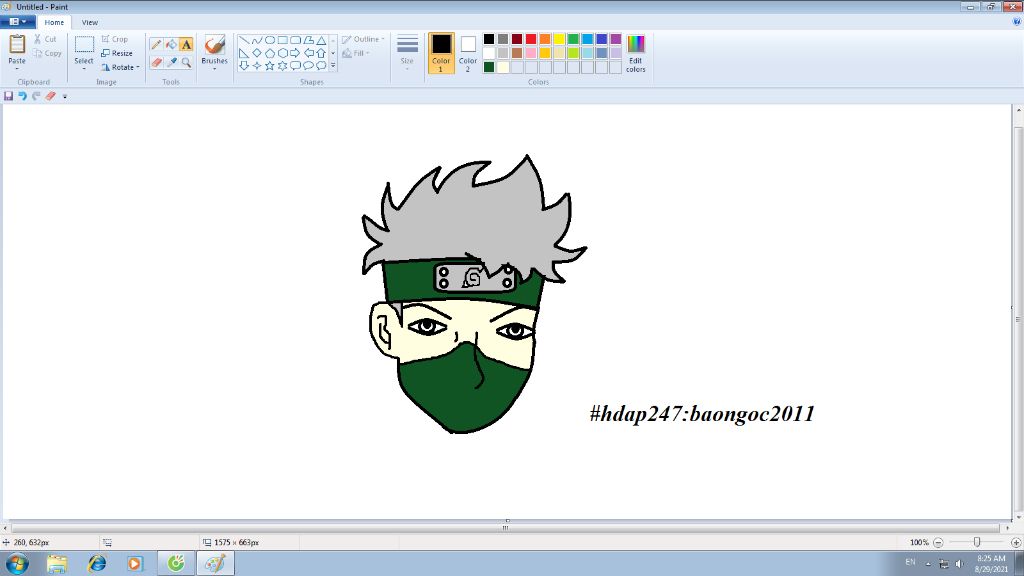Viewport: 1024px width, 576px height.
Task: Select the Pencil tool
Action: click(x=156, y=44)
